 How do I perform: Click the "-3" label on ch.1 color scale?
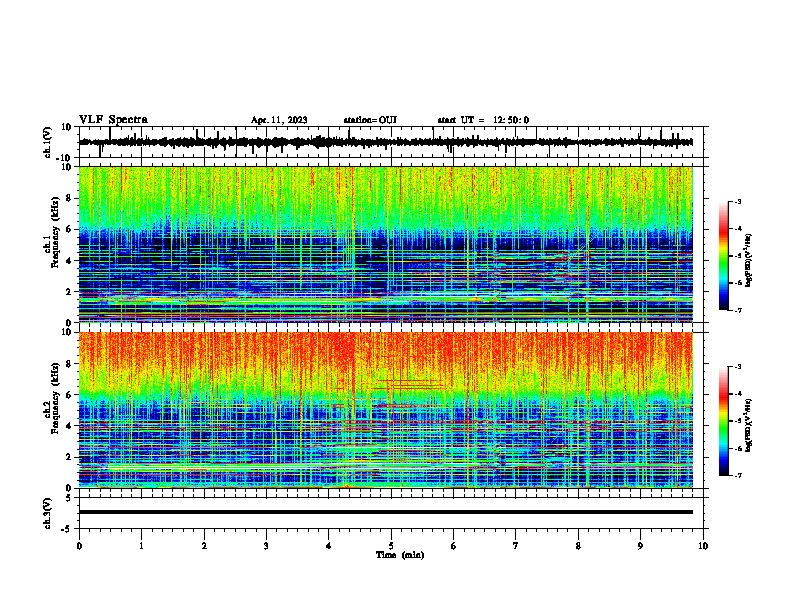[x=737, y=202]
